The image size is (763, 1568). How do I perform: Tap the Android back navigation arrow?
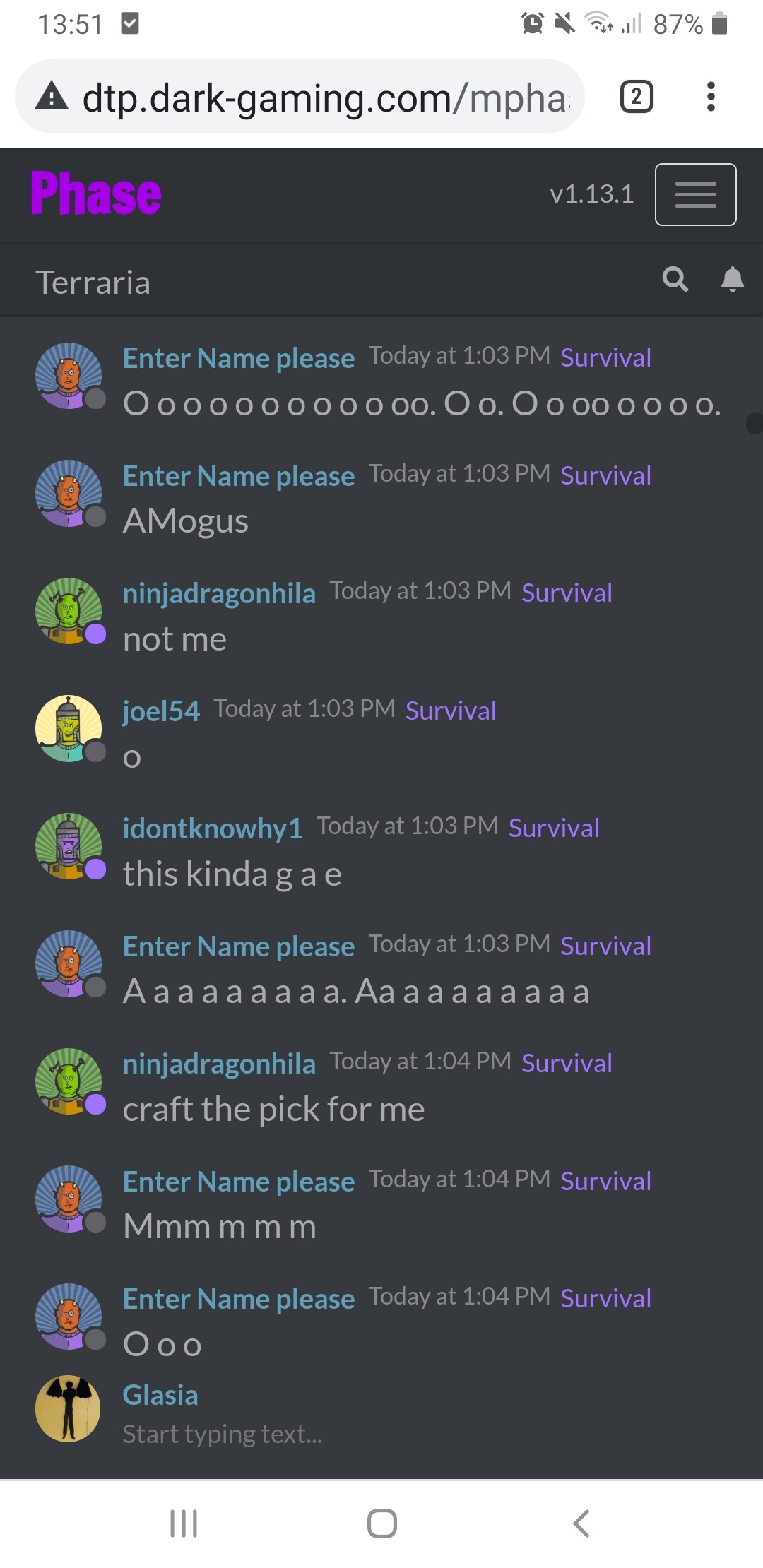click(581, 1524)
